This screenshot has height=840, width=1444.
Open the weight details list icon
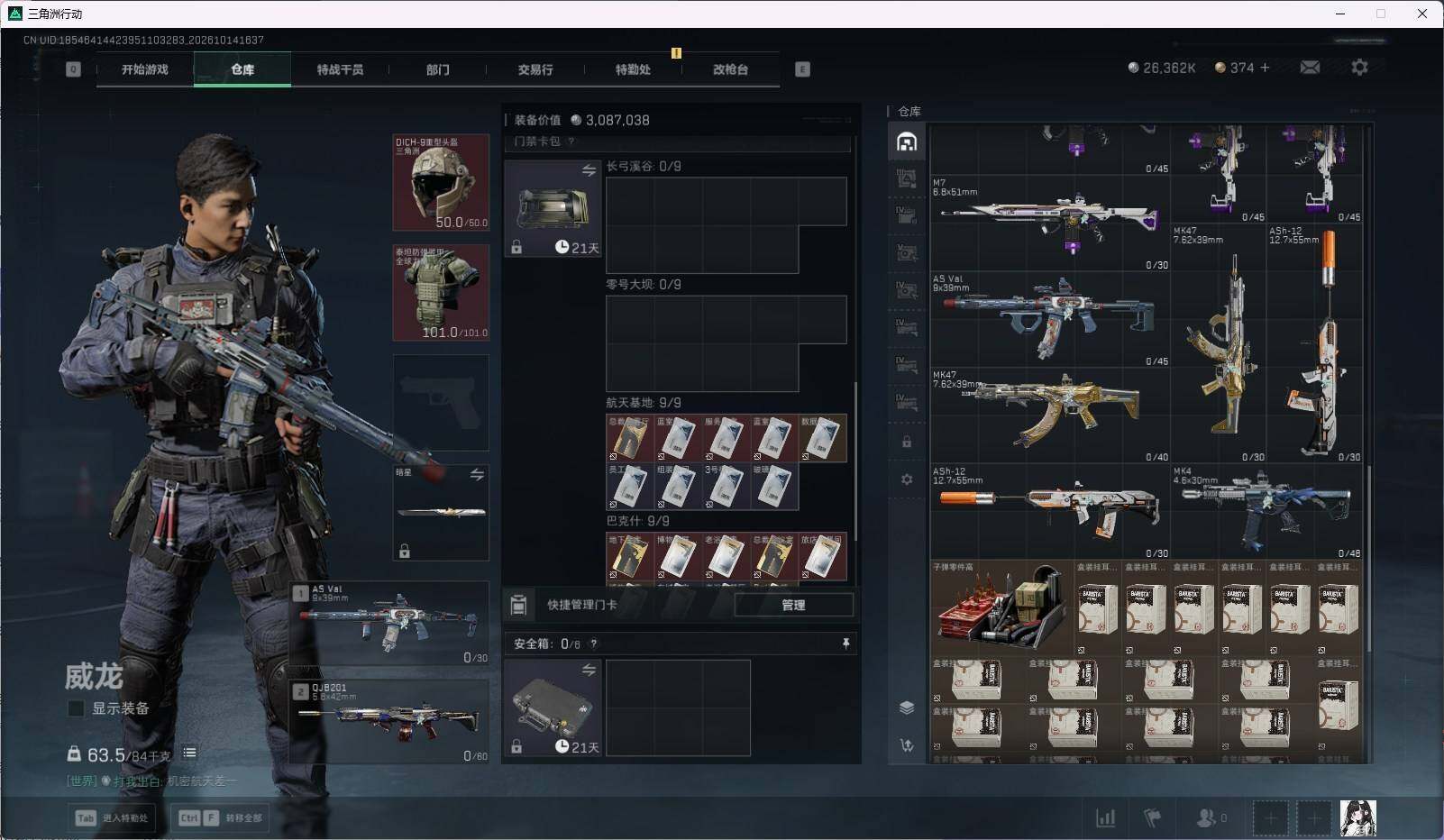pos(189,753)
